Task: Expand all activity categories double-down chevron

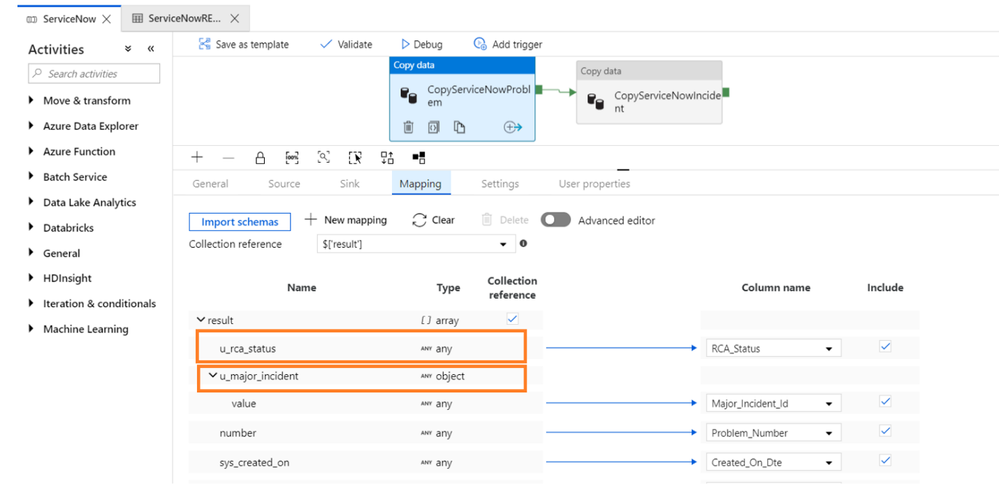Action: tap(128, 49)
